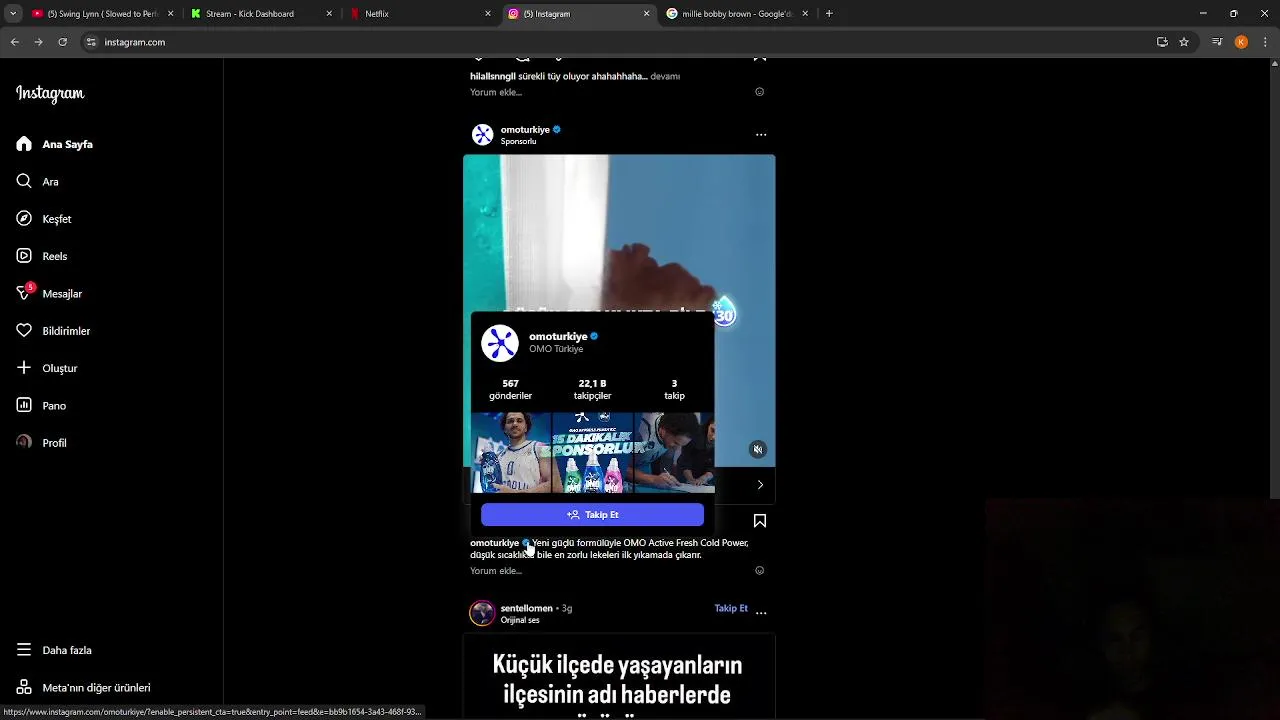Go back in browser history
The image size is (1280, 720).
[x=14, y=42]
